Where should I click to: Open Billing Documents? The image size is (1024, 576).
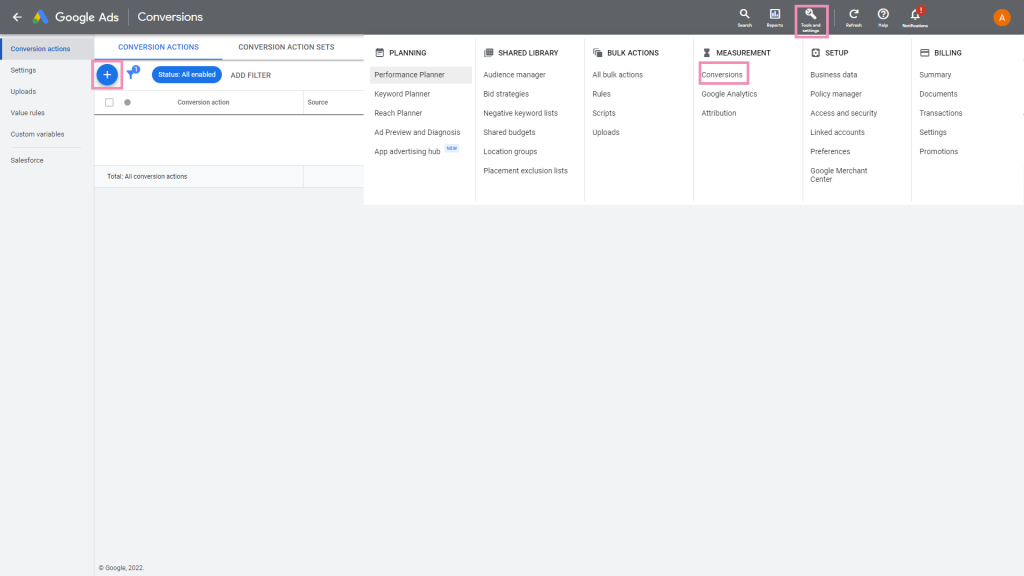point(938,94)
